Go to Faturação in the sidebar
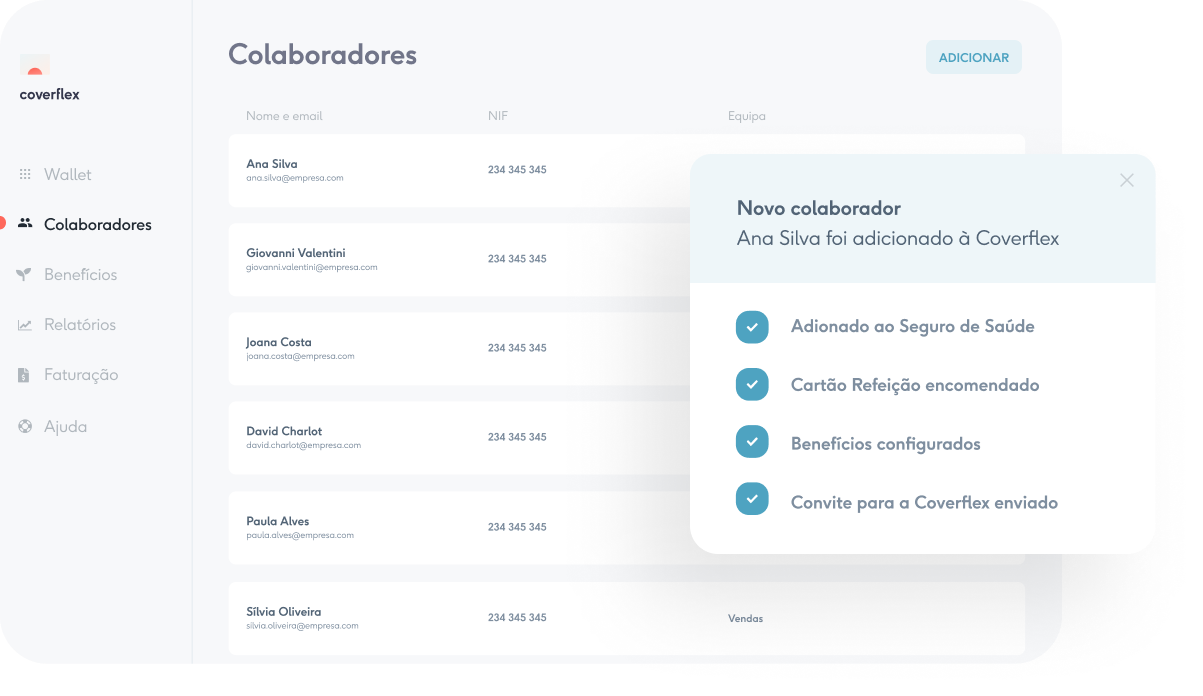This screenshot has width=1203, height=696. [81, 375]
